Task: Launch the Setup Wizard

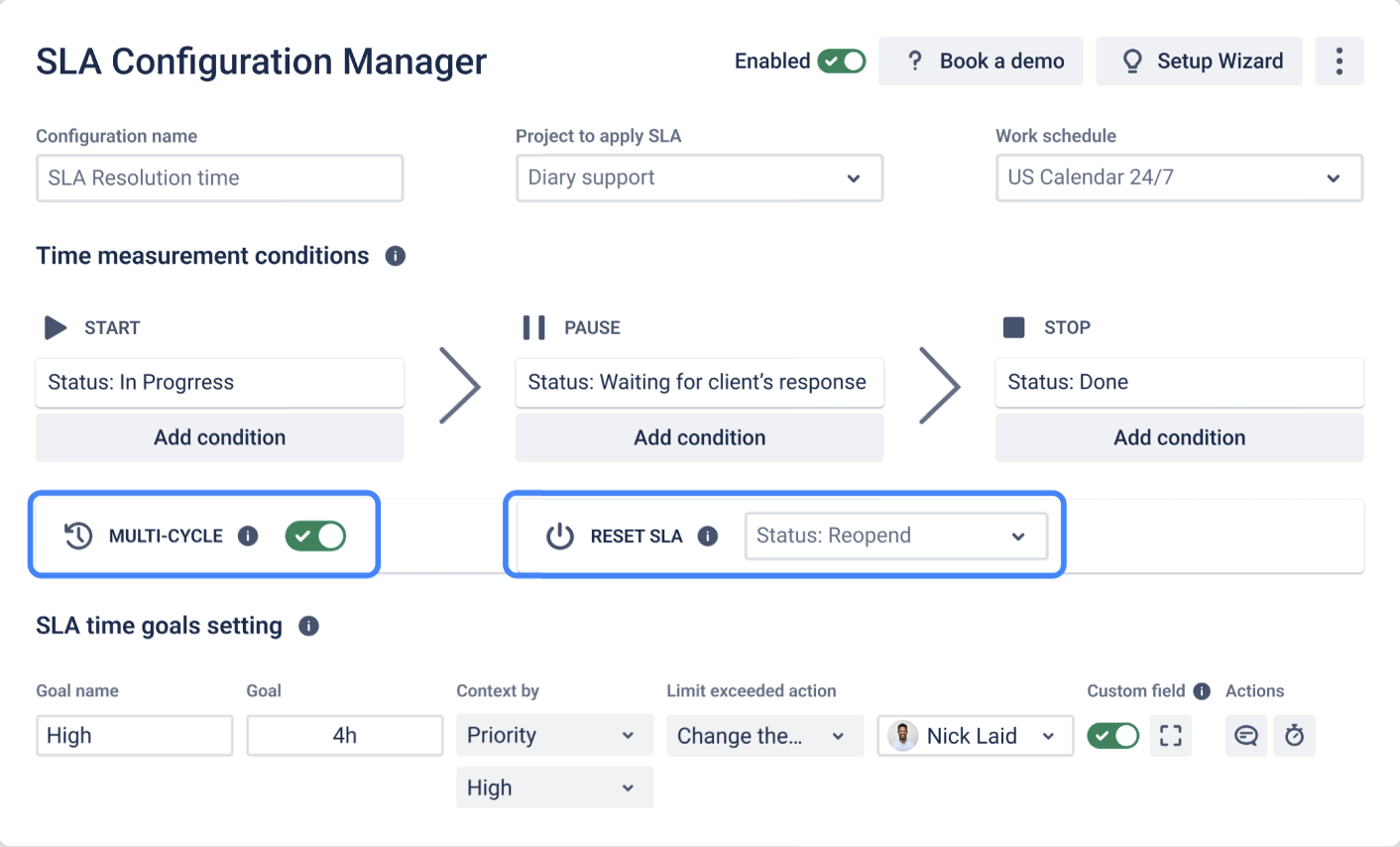Action: click(1199, 61)
